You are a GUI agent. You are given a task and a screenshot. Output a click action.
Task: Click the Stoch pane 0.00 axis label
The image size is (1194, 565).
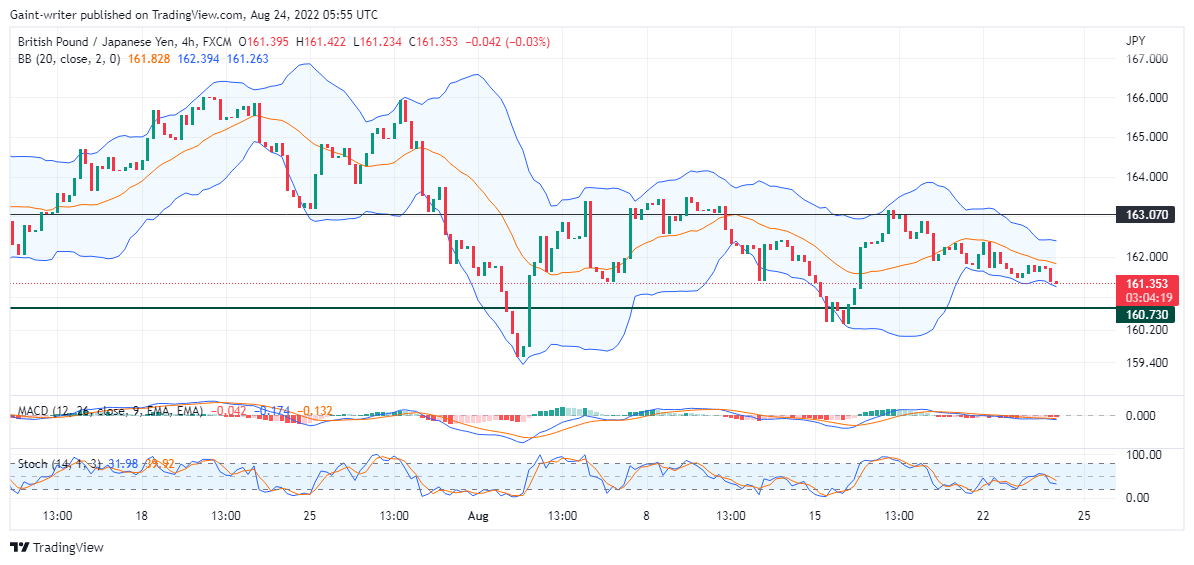tap(1137, 498)
